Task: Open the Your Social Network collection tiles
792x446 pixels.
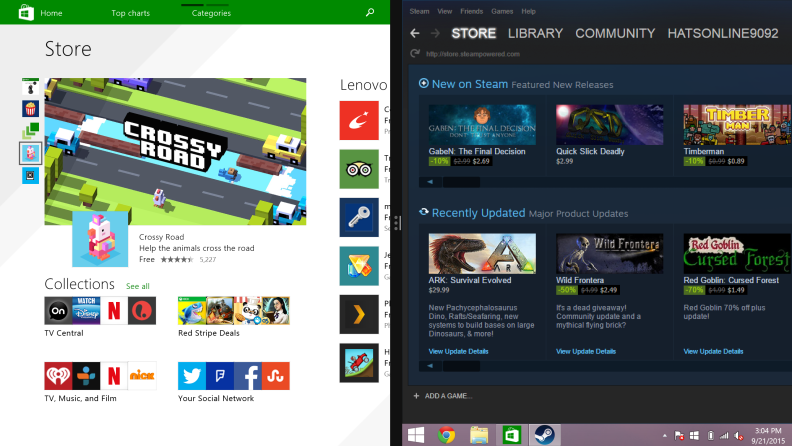Action: [234, 376]
